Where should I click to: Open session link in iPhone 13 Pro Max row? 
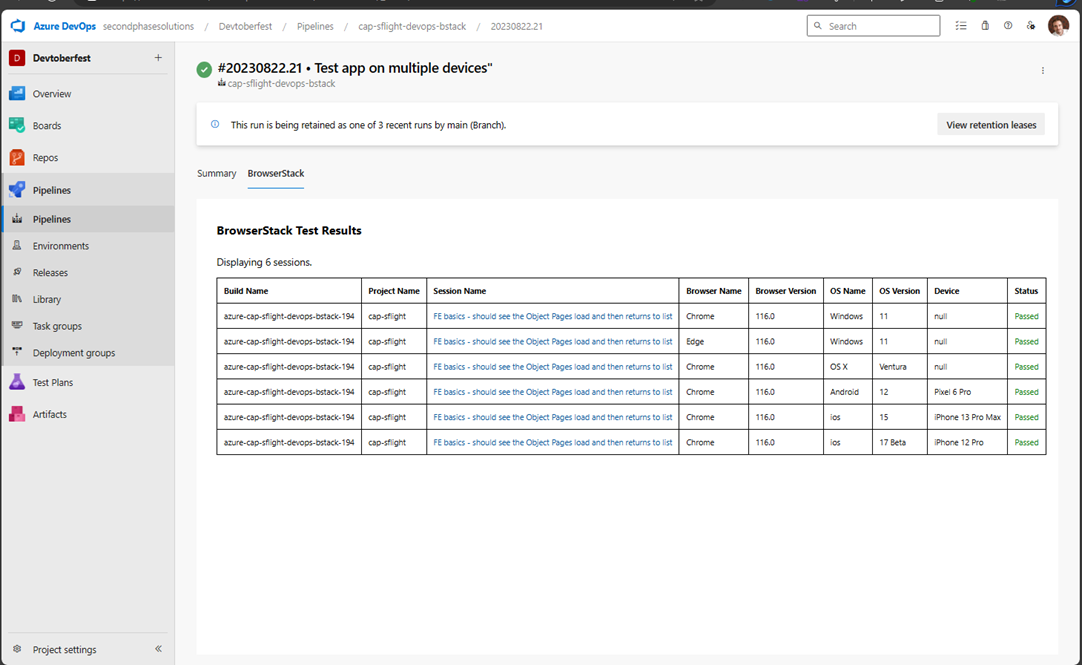pos(553,417)
